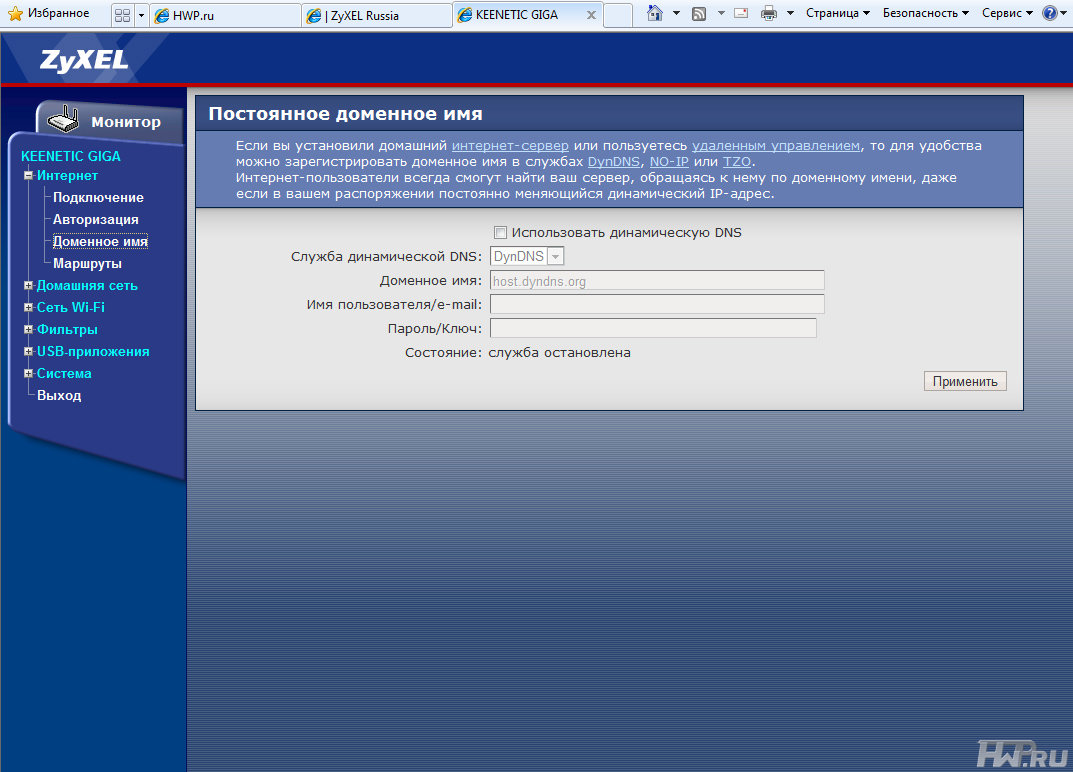Open the Страница menu
This screenshot has height=772, width=1073.
pyautogui.click(x=838, y=13)
